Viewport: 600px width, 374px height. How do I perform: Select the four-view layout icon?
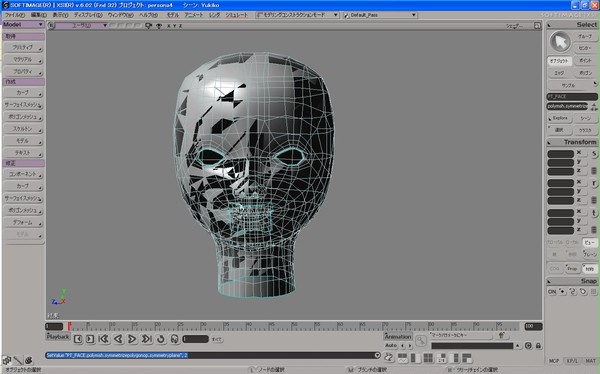pos(428,358)
